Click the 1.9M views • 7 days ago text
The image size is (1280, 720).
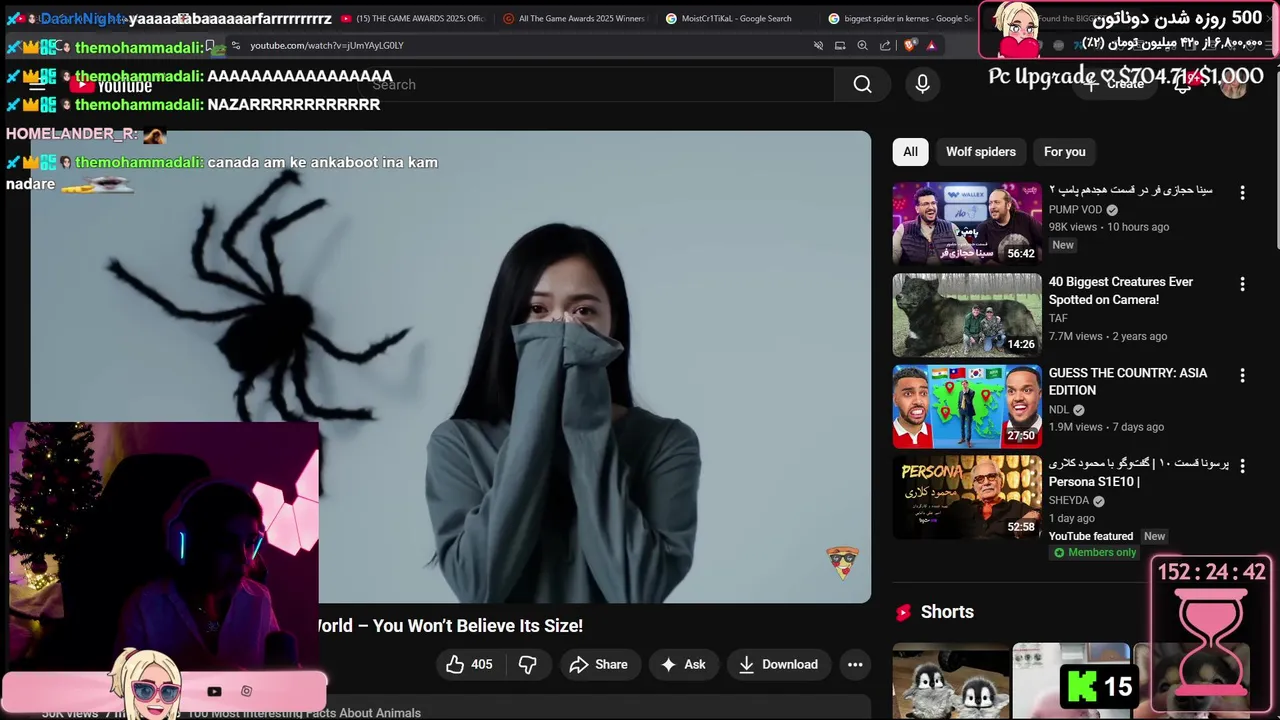pos(1106,427)
